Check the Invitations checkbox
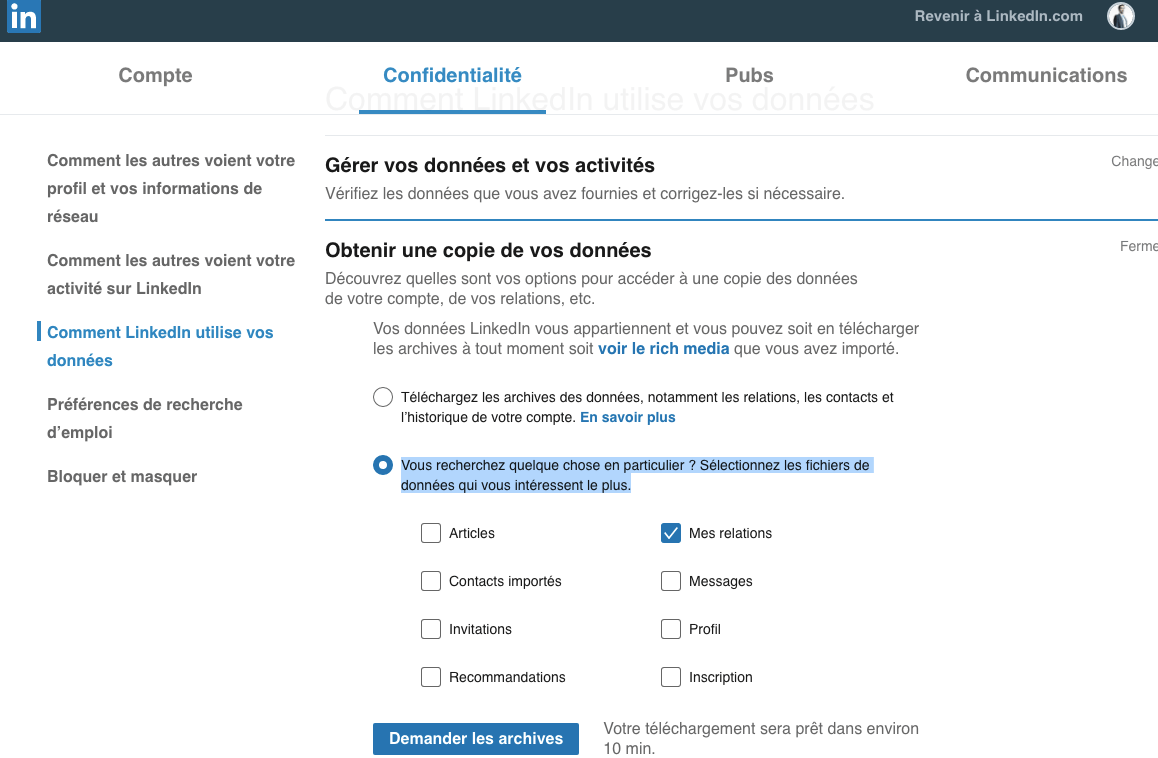Viewport: 1158px width, 758px height. tap(431, 629)
